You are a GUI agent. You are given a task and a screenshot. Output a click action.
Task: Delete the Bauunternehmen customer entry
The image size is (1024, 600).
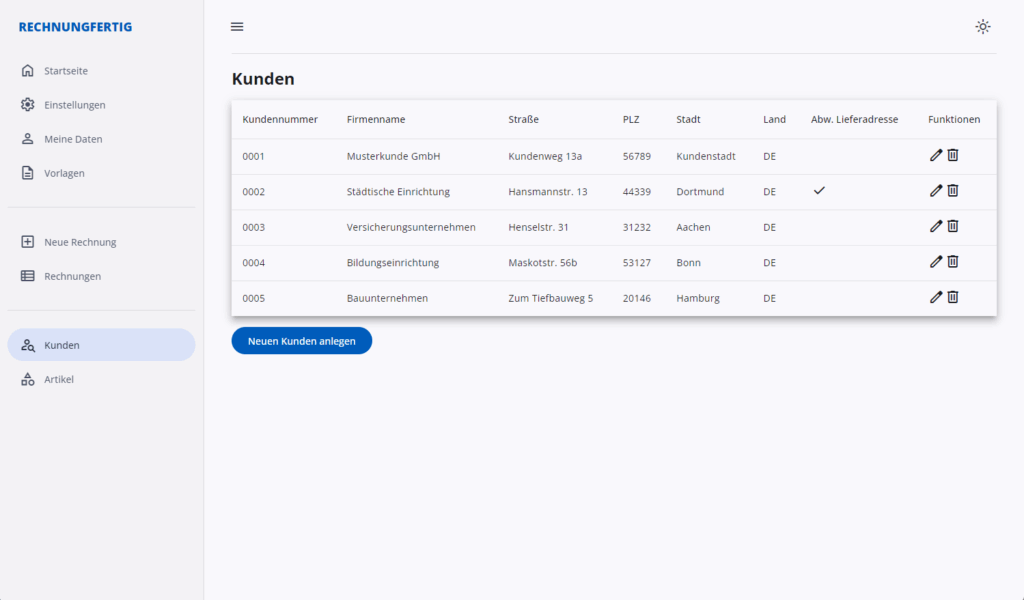(953, 297)
